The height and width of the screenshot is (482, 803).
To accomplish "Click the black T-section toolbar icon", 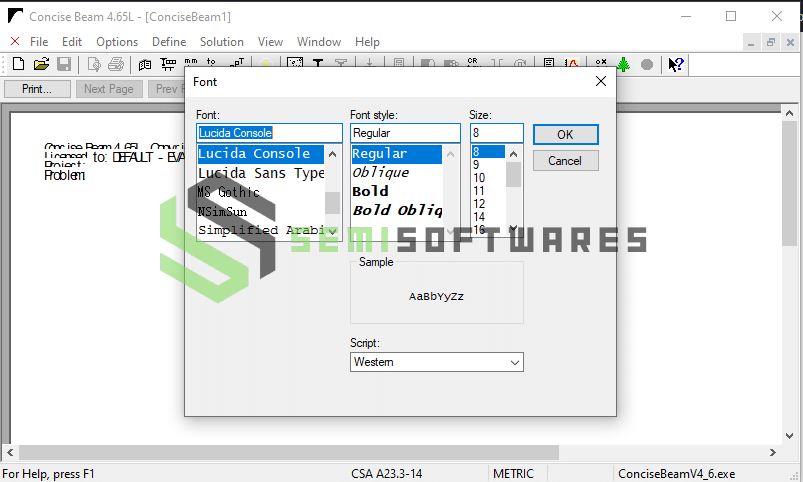I will click(318, 63).
